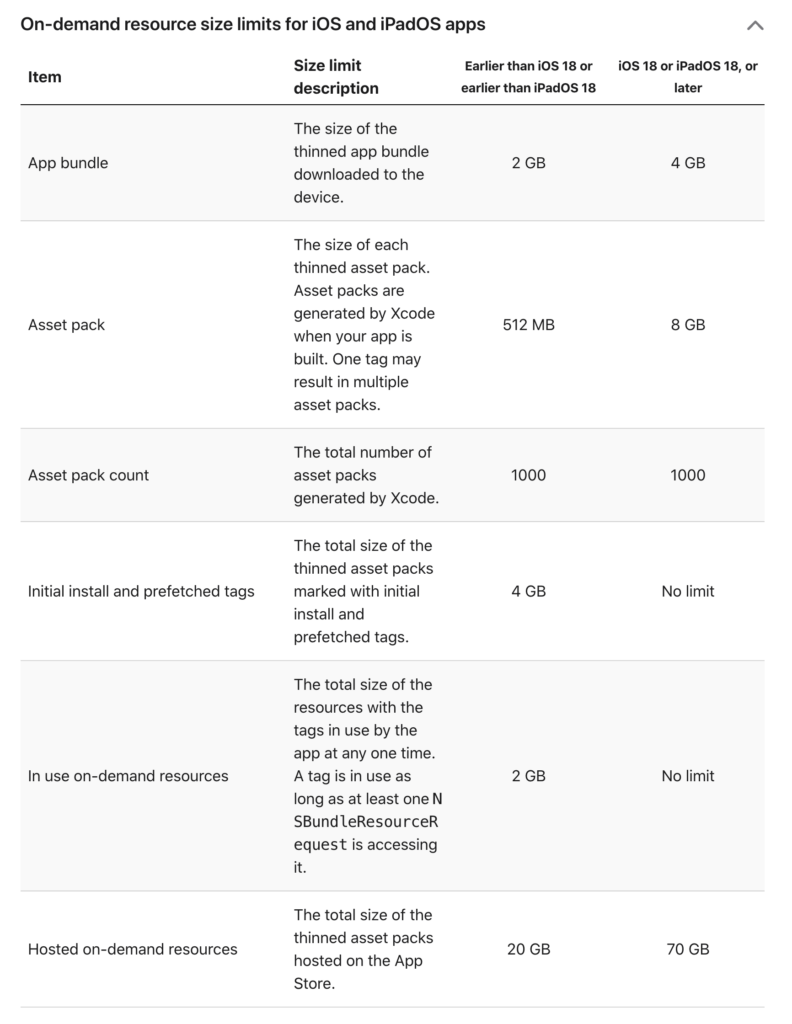
Task: Click the "Asset pack" row label
Action: click(x=66, y=325)
